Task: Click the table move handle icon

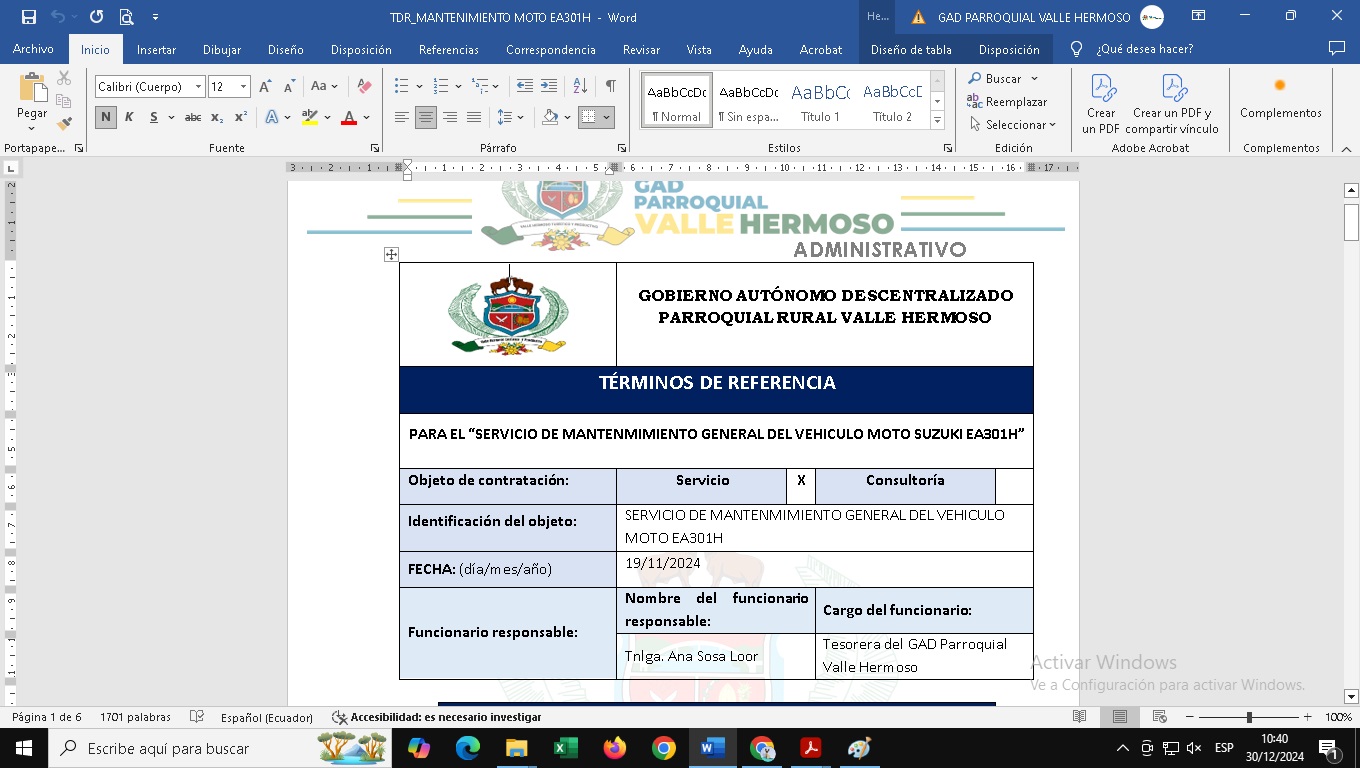Action: coord(391,255)
